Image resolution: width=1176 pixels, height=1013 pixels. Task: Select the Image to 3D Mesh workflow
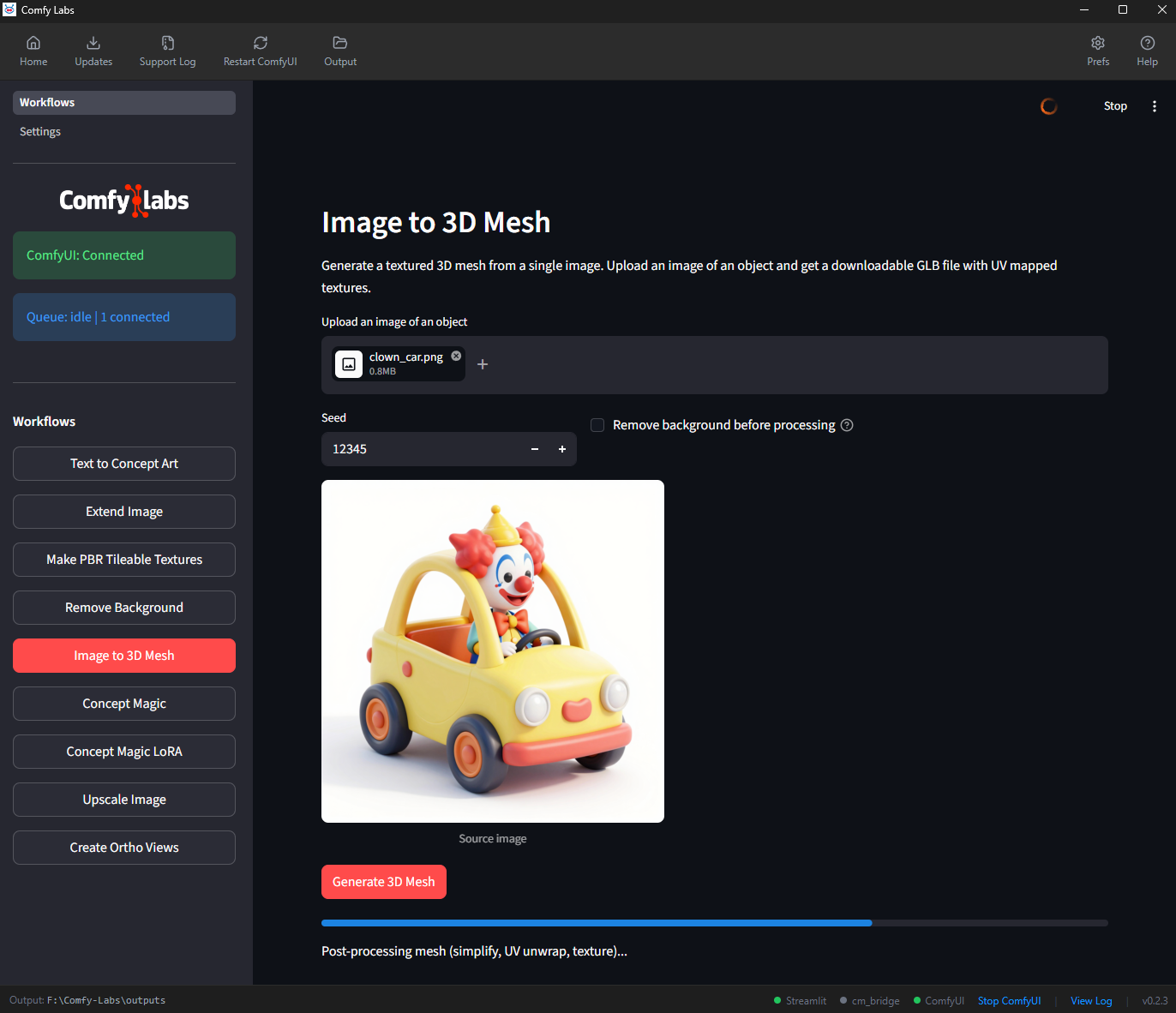click(124, 656)
